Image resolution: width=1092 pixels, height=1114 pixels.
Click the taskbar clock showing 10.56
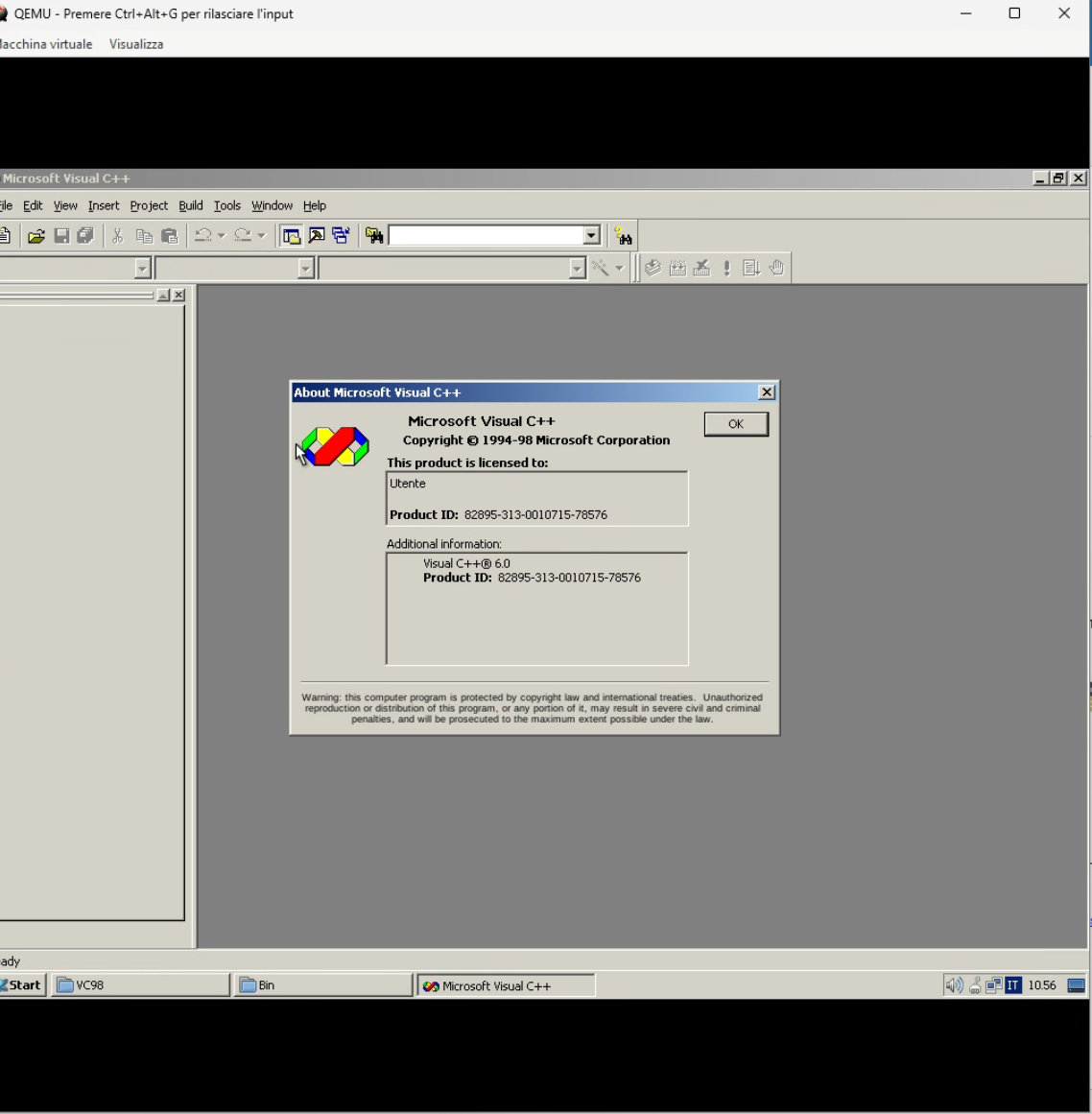click(1042, 985)
